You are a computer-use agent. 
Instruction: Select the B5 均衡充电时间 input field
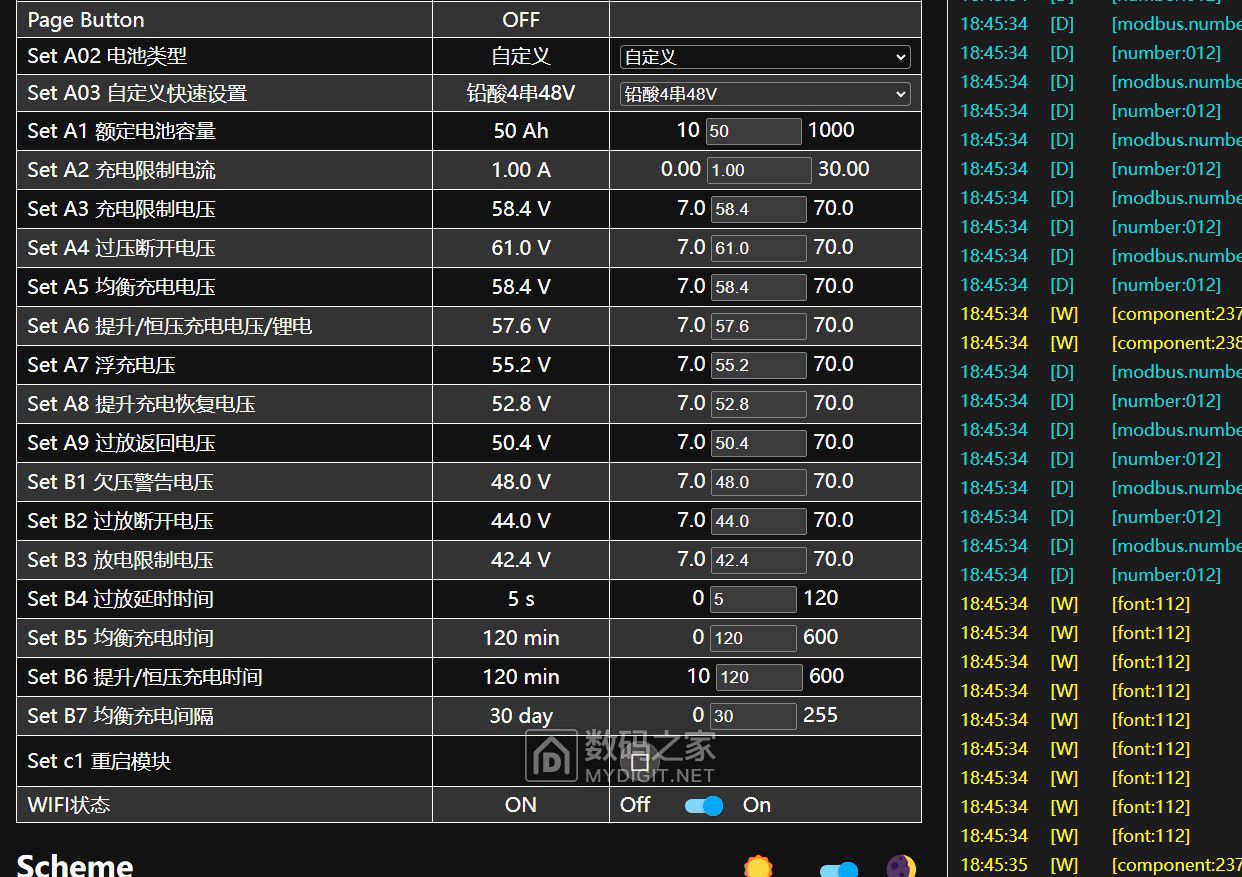click(752, 638)
